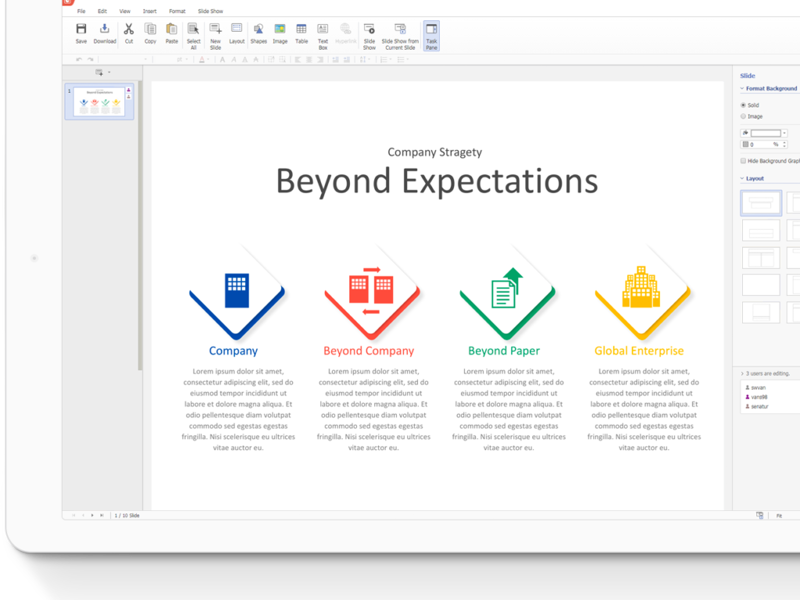Insert a picture with the Image icon
Image resolution: width=800 pixels, height=600 pixels.
pyautogui.click(x=280, y=33)
